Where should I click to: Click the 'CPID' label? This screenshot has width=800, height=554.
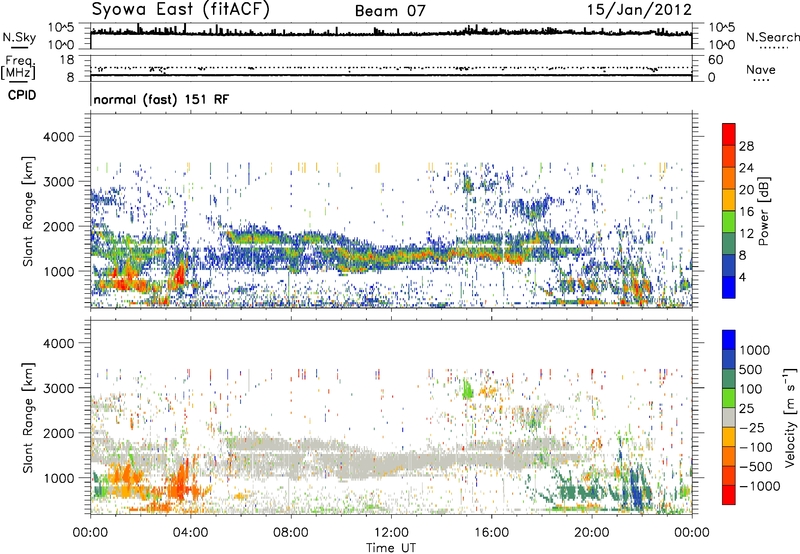pos(22,95)
